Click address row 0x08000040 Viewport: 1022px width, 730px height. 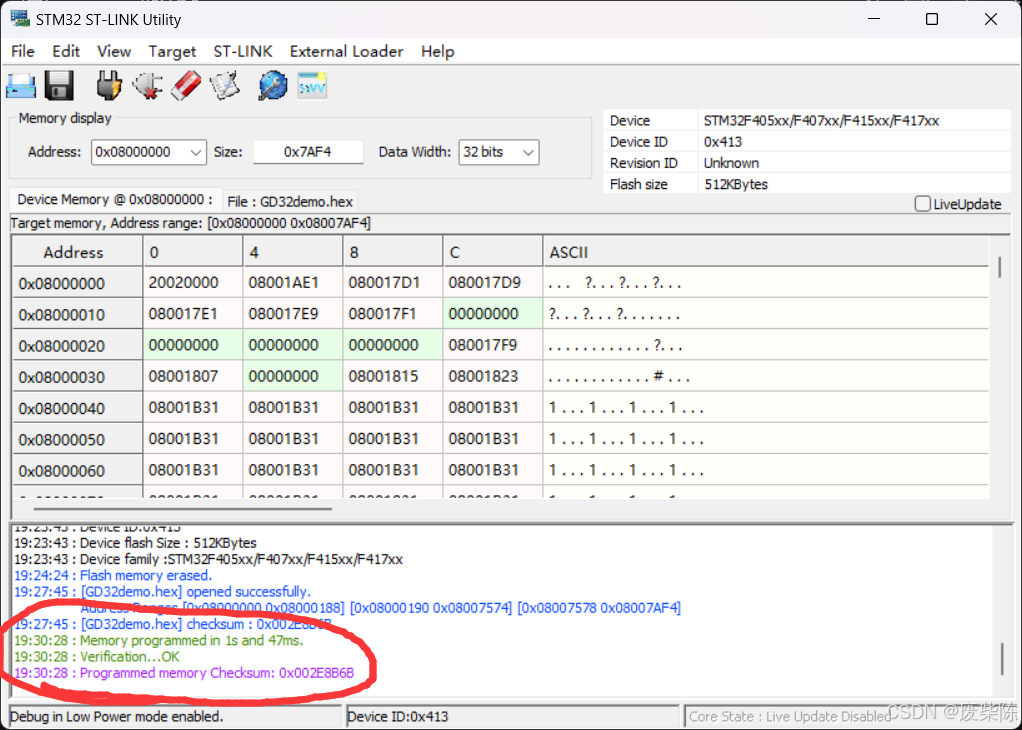[x=78, y=409]
